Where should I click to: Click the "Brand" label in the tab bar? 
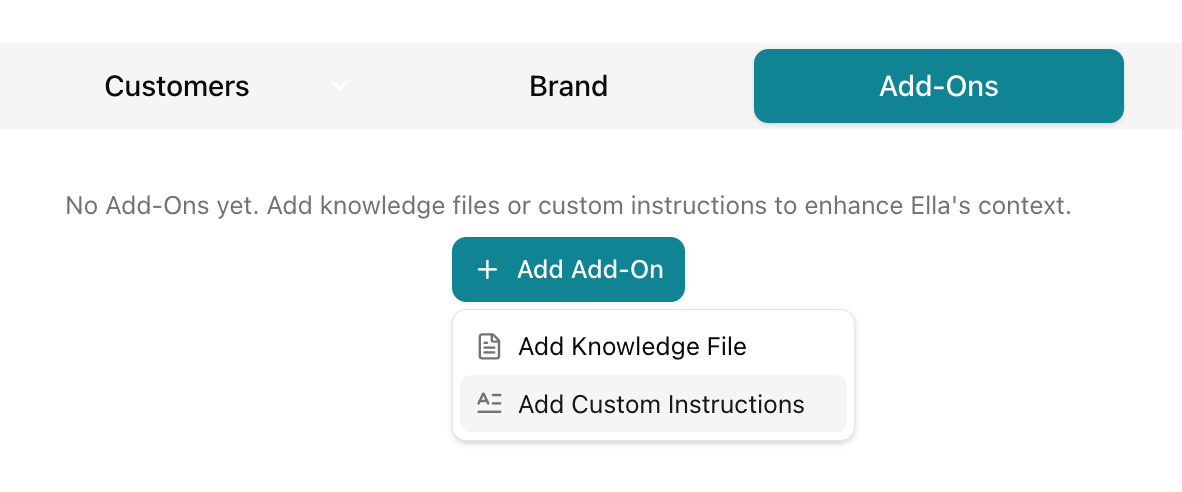point(568,86)
